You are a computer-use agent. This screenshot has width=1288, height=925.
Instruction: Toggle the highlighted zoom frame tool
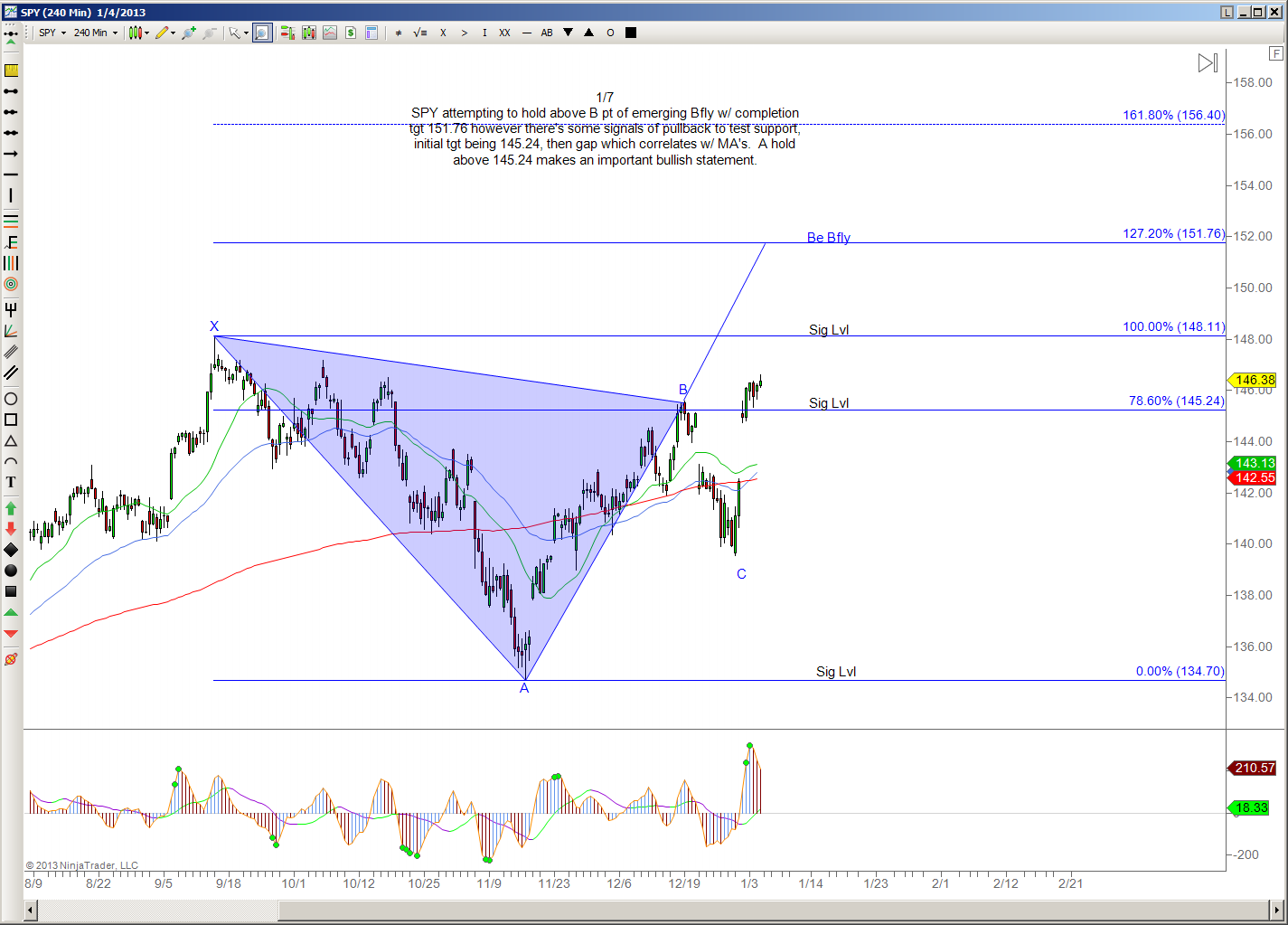click(261, 33)
